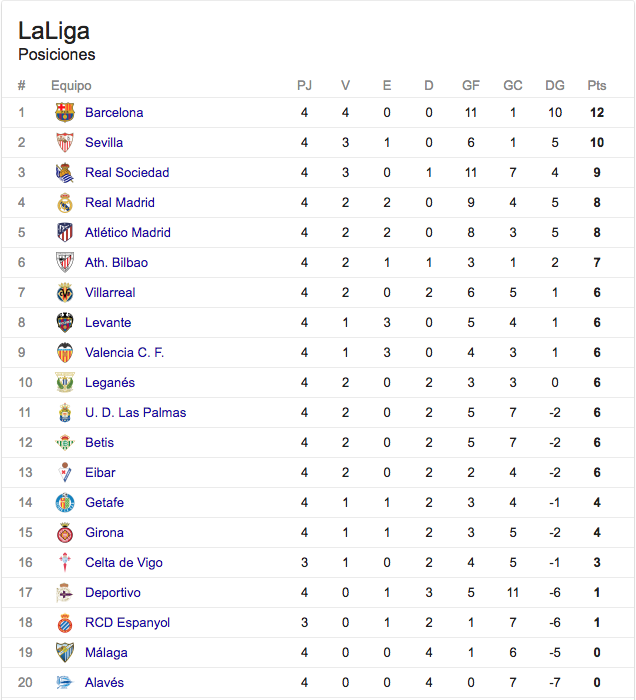The height and width of the screenshot is (700, 636).
Task: Click the Getafe blue crest icon
Action: pos(65,502)
